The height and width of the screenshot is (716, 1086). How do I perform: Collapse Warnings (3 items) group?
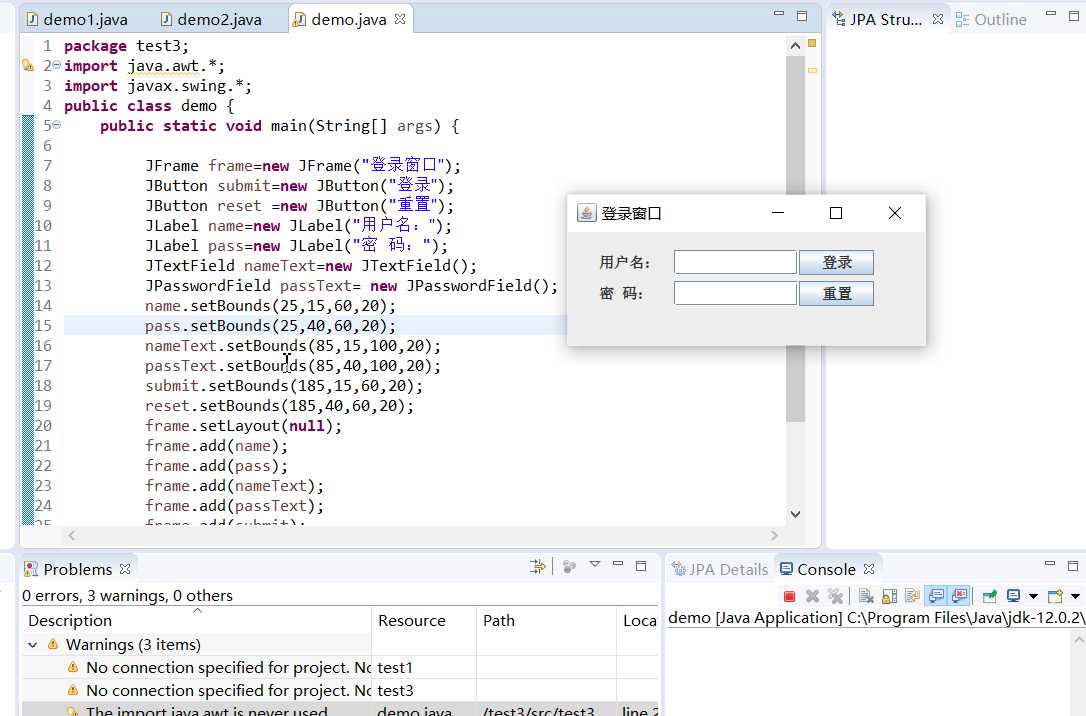click(x=33, y=645)
